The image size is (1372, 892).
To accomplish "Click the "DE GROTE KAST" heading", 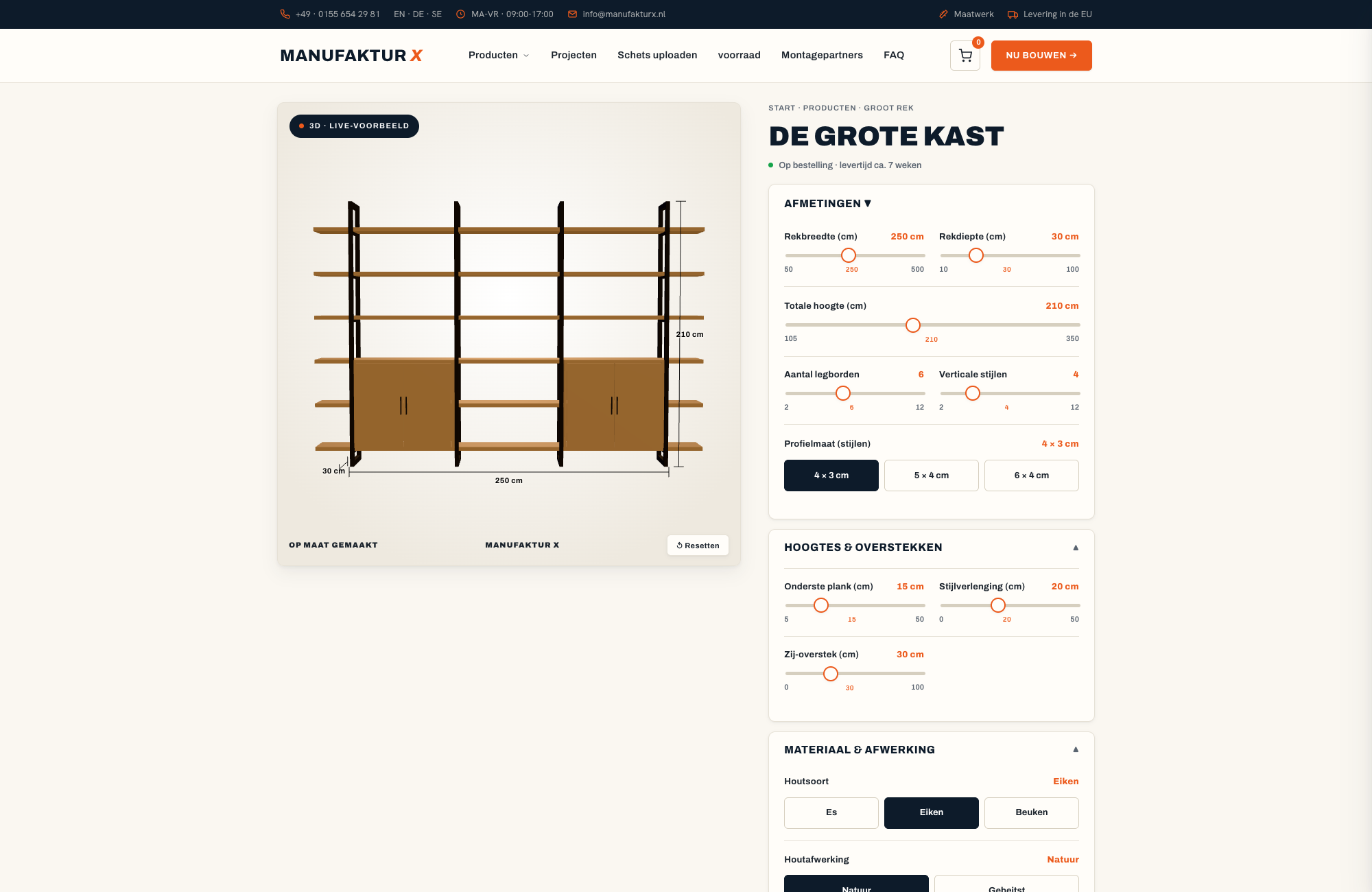I will click(886, 137).
